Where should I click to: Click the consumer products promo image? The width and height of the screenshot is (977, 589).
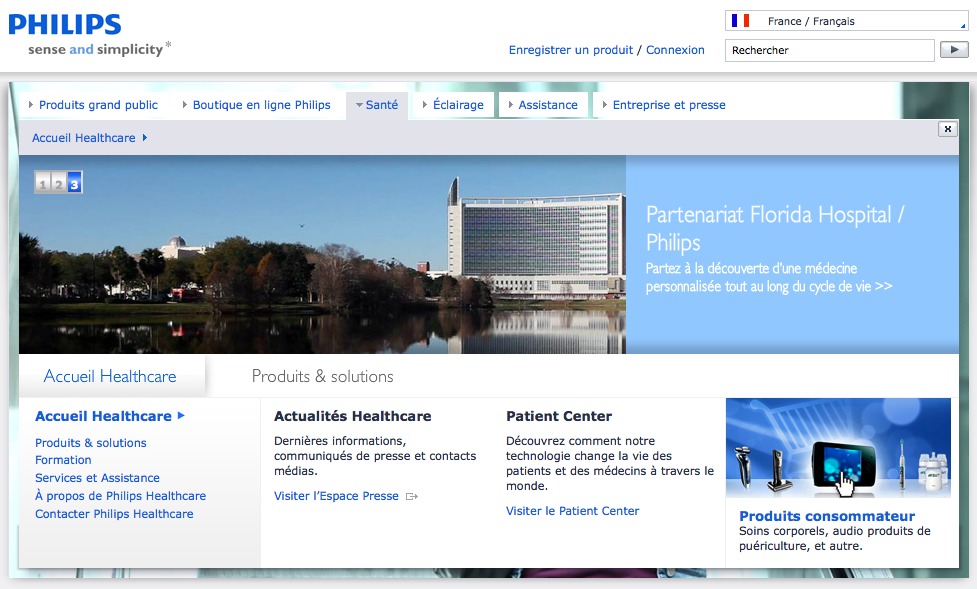coord(839,448)
